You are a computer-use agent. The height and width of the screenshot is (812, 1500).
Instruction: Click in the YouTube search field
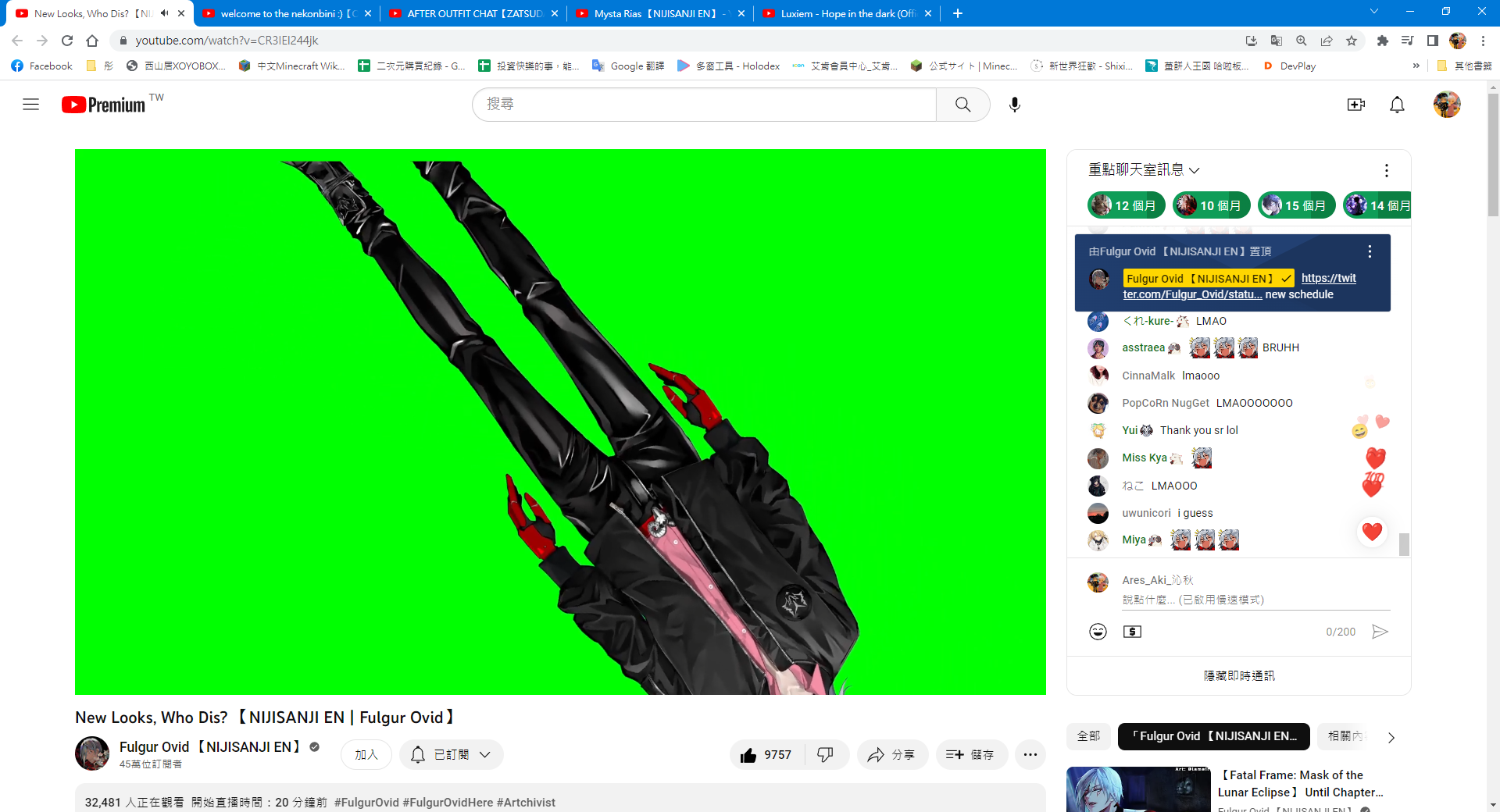click(704, 105)
